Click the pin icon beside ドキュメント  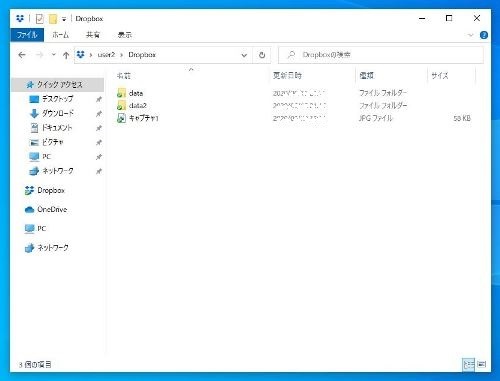[99, 128]
